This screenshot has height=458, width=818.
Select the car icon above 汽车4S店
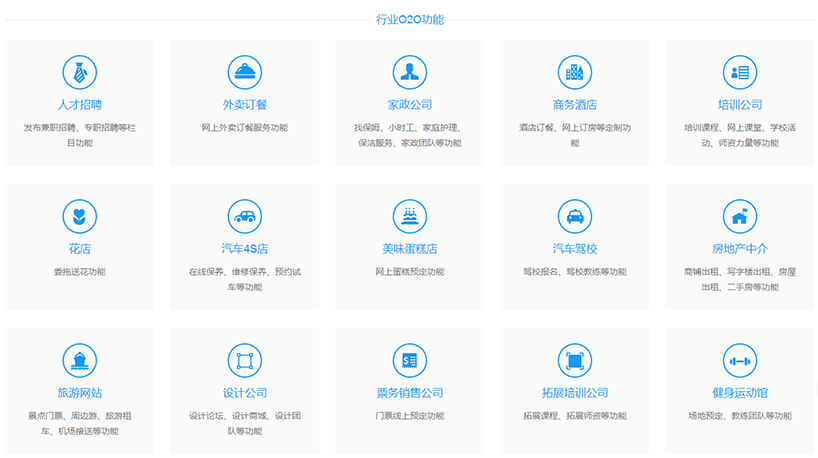pos(244,216)
